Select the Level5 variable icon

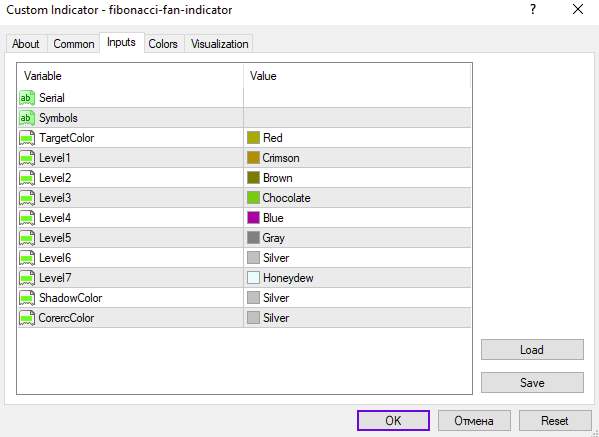(27, 238)
